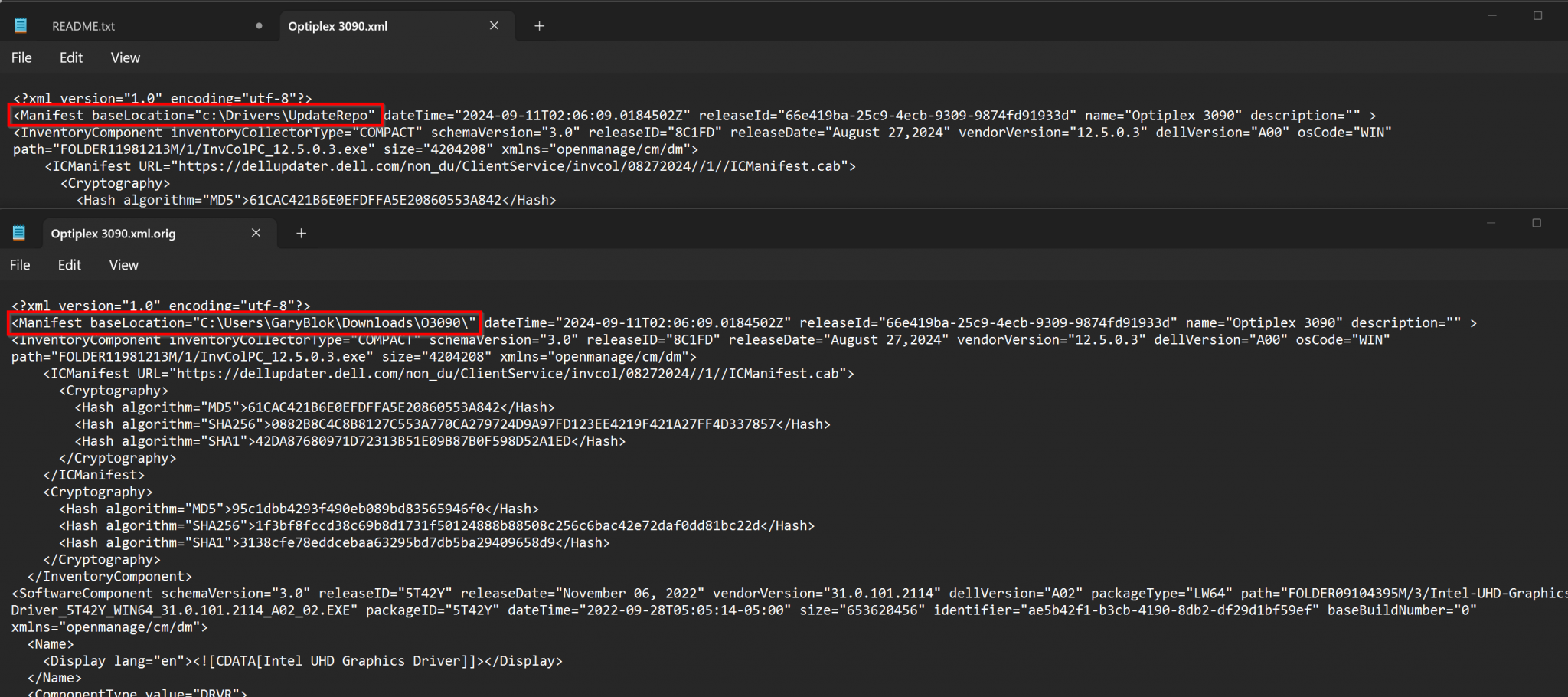
Task: Click the unsaved changes dot on README.txt tab
Action: [260, 25]
